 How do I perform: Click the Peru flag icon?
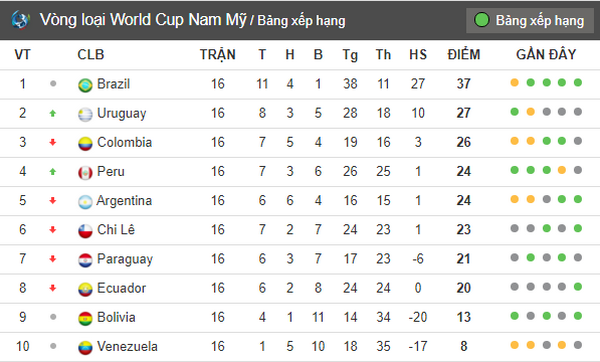click(x=85, y=173)
